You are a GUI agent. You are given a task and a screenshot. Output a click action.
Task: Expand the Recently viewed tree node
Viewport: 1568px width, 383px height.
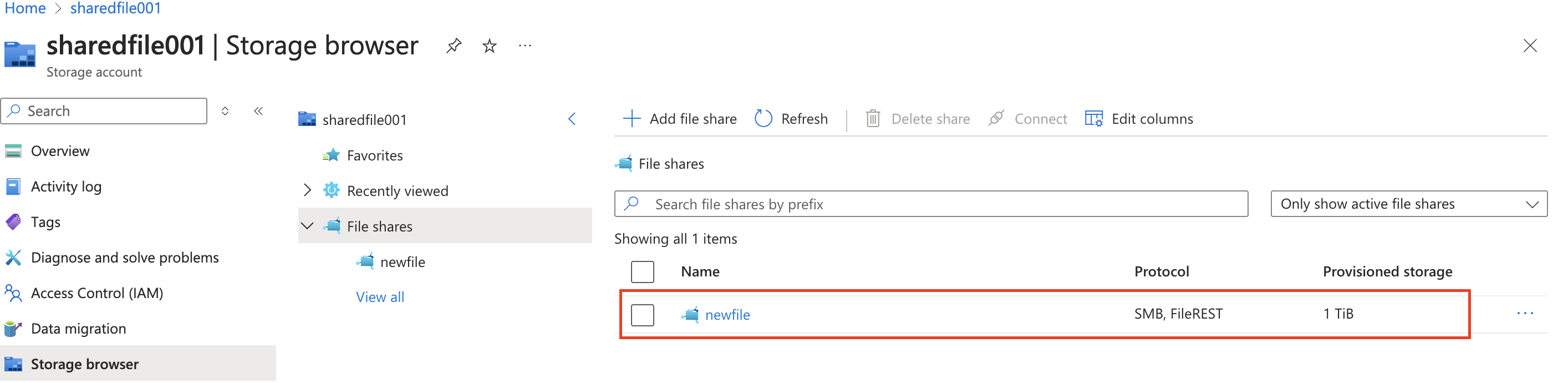(307, 190)
